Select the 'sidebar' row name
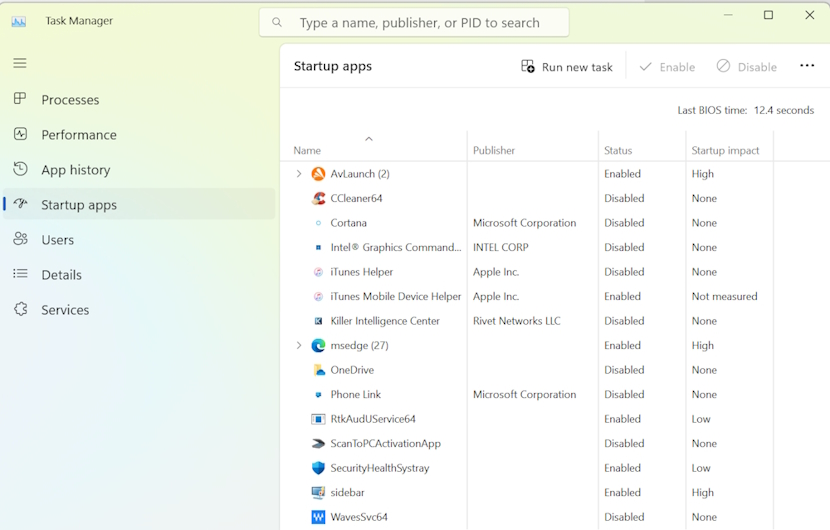The height and width of the screenshot is (530, 830). click(x=347, y=492)
